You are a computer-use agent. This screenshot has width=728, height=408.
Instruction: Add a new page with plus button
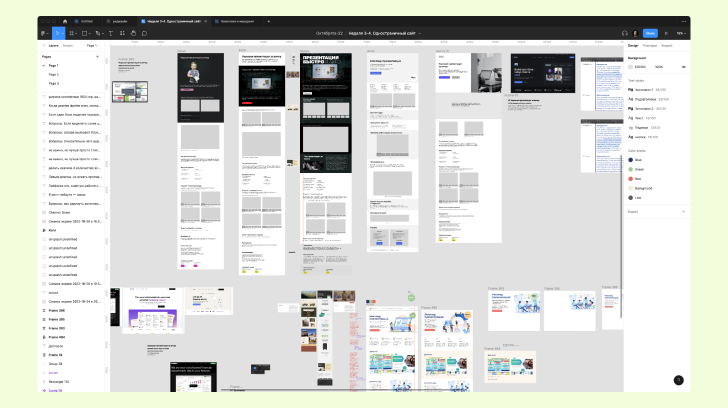click(x=98, y=57)
